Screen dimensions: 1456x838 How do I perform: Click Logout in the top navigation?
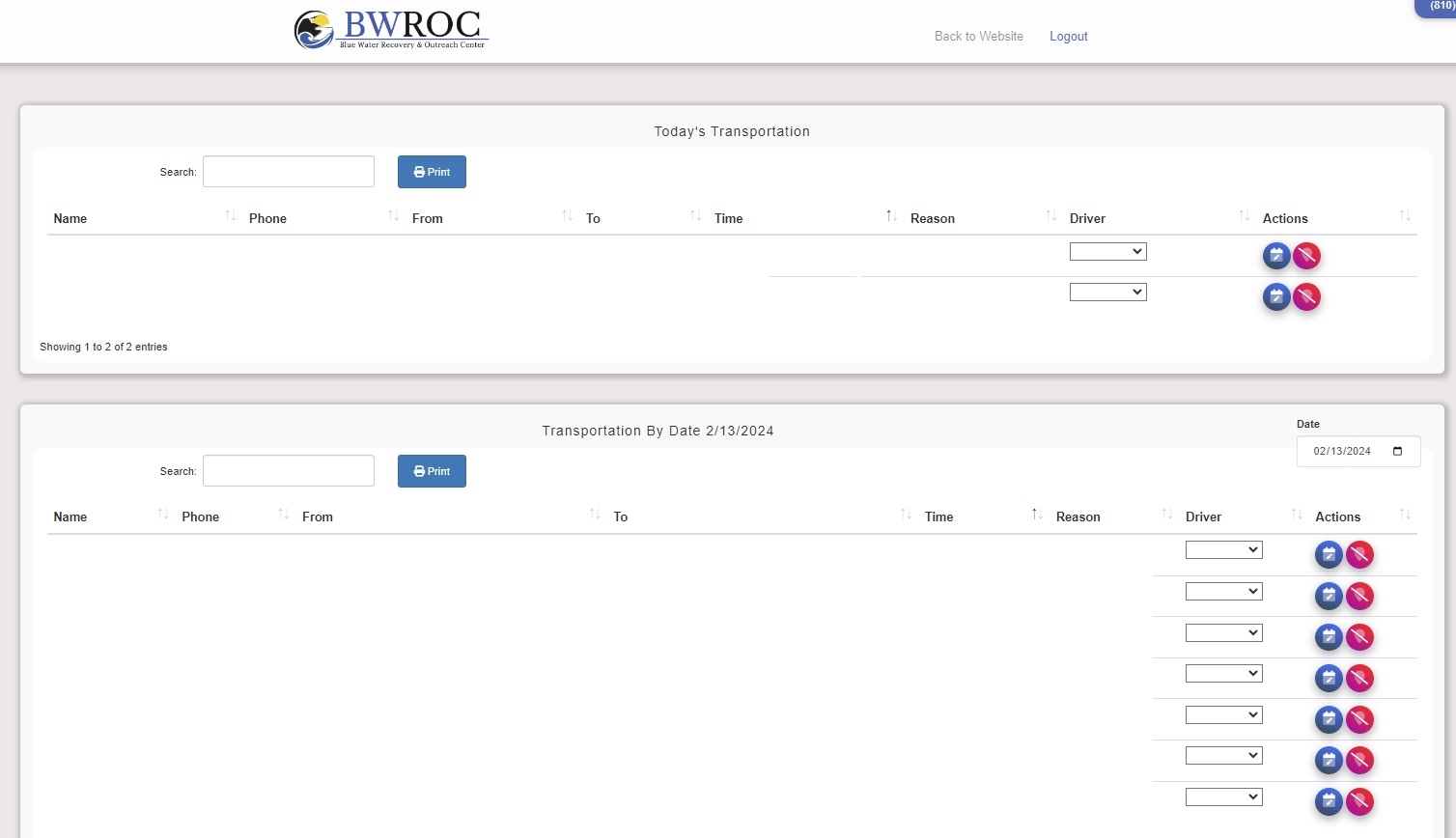point(1068,36)
